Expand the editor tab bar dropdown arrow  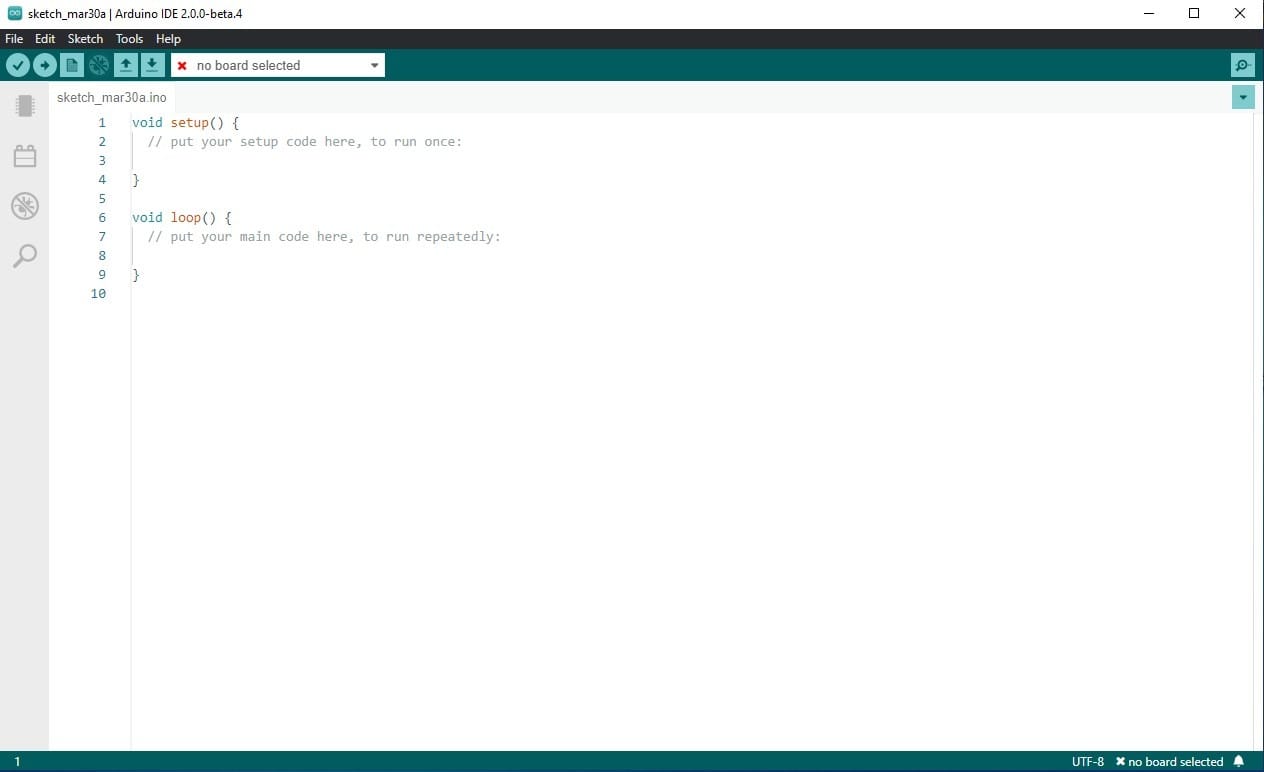[1243, 97]
